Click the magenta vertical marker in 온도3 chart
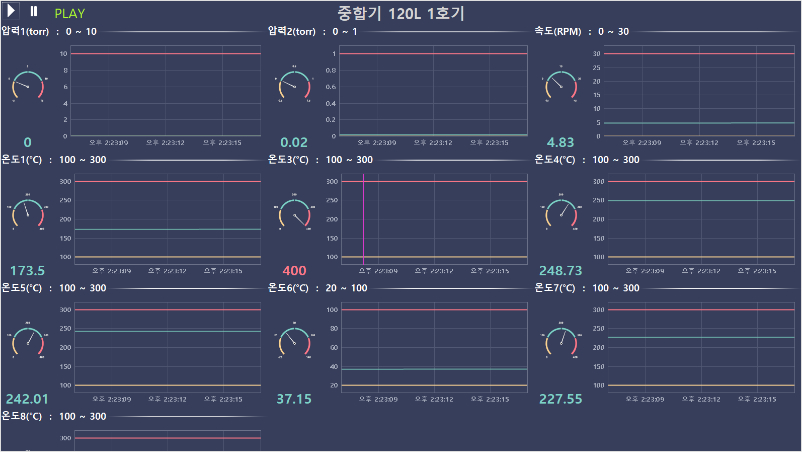The width and height of the screenshot is (802, 452). (x=364, y=219)
